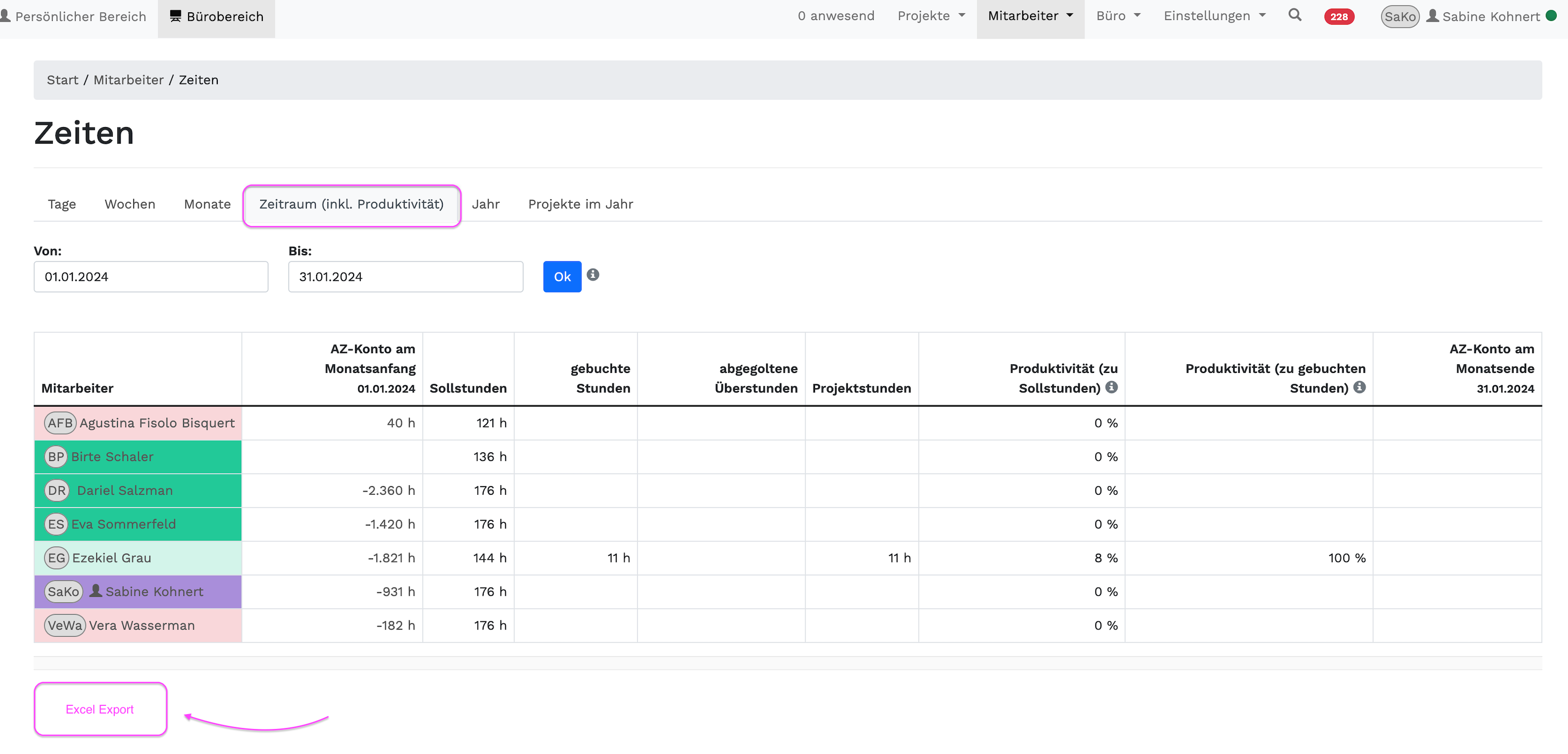The width and height of the screenshot is (1568, 754).
Task: Click the ES avatar of Eva Sommerfeld
Action: pyautogui.click(x=56, y=525)
